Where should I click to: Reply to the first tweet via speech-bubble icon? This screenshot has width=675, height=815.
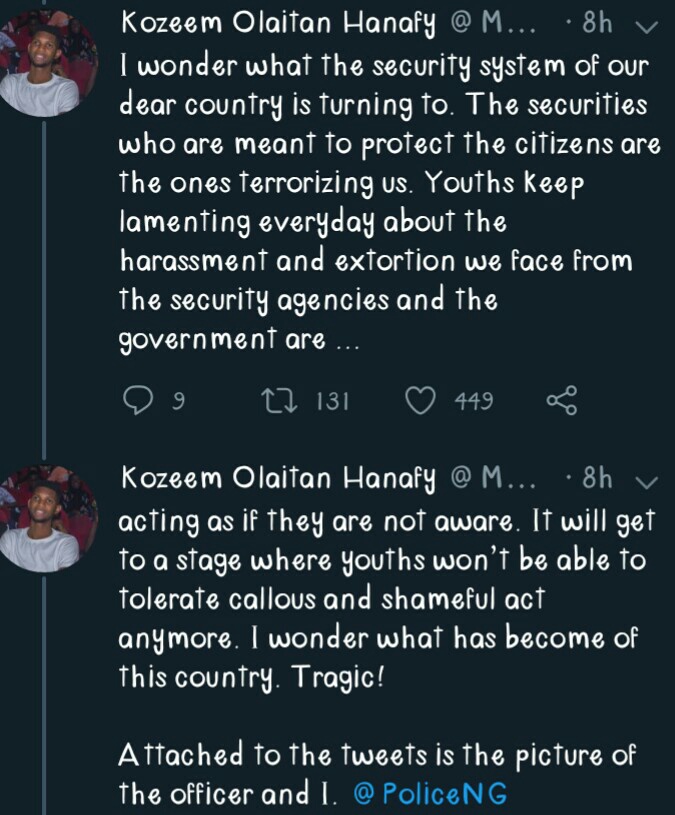tap(135, 402)
